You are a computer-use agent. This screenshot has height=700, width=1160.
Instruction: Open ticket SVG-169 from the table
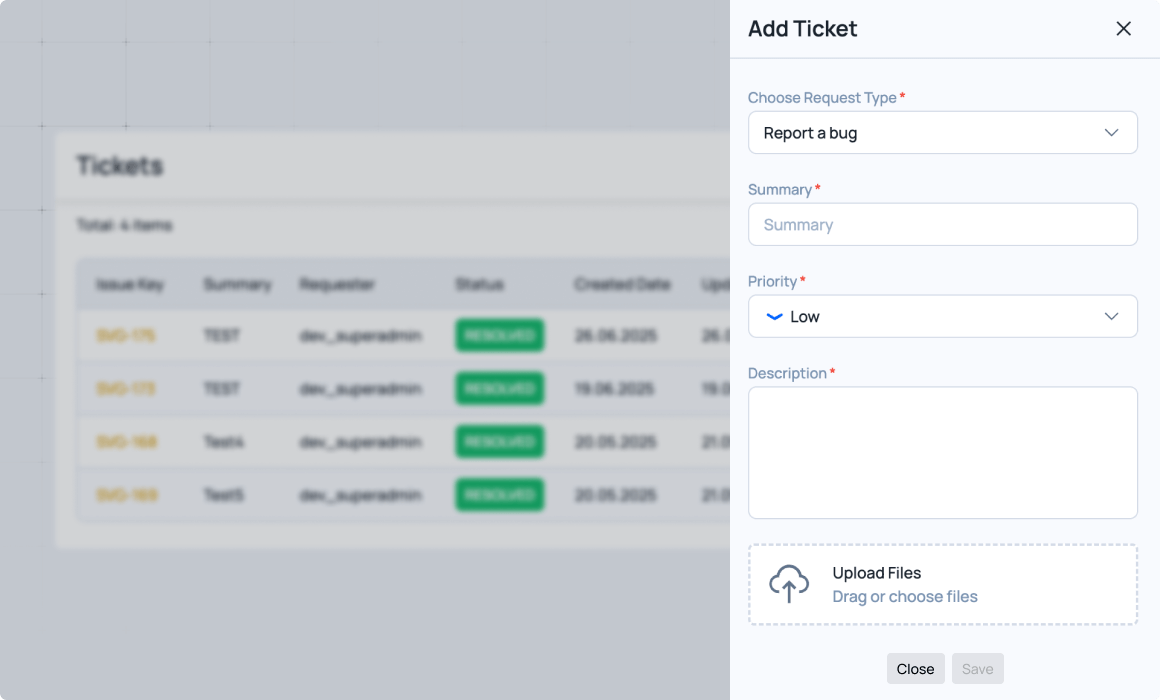point(127,495)
